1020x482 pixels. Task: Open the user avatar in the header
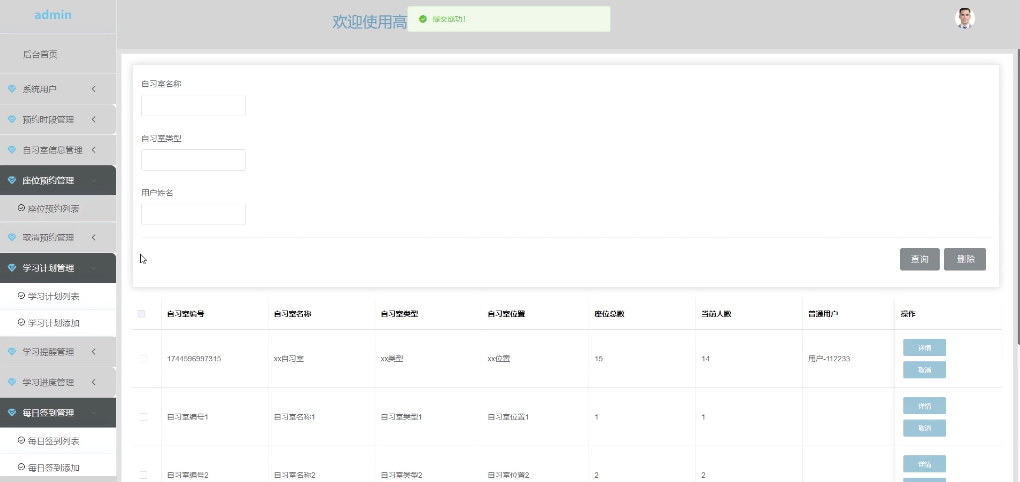click(x=965, y=18)
